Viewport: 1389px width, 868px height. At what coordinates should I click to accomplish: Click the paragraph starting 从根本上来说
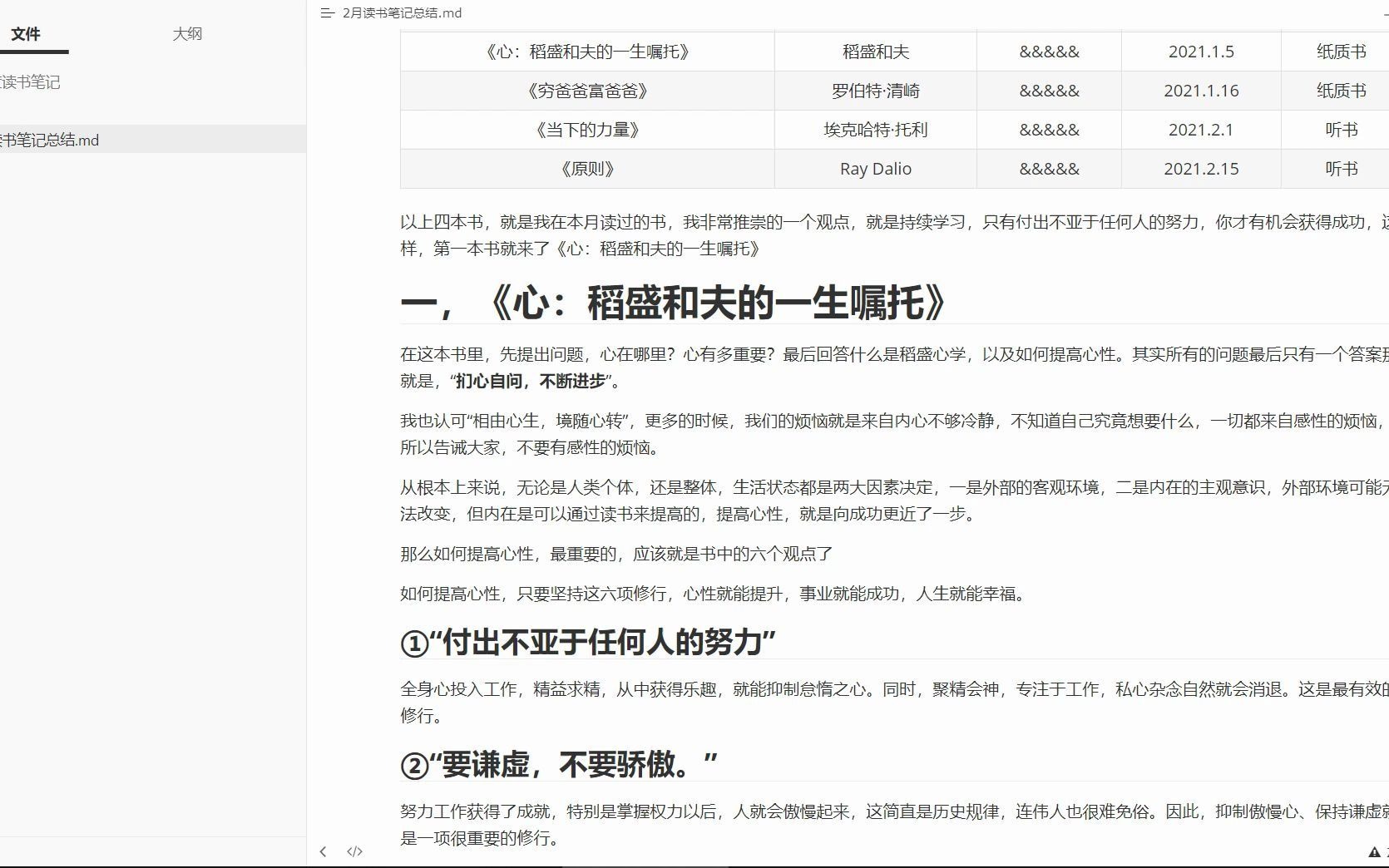[894, 501]
